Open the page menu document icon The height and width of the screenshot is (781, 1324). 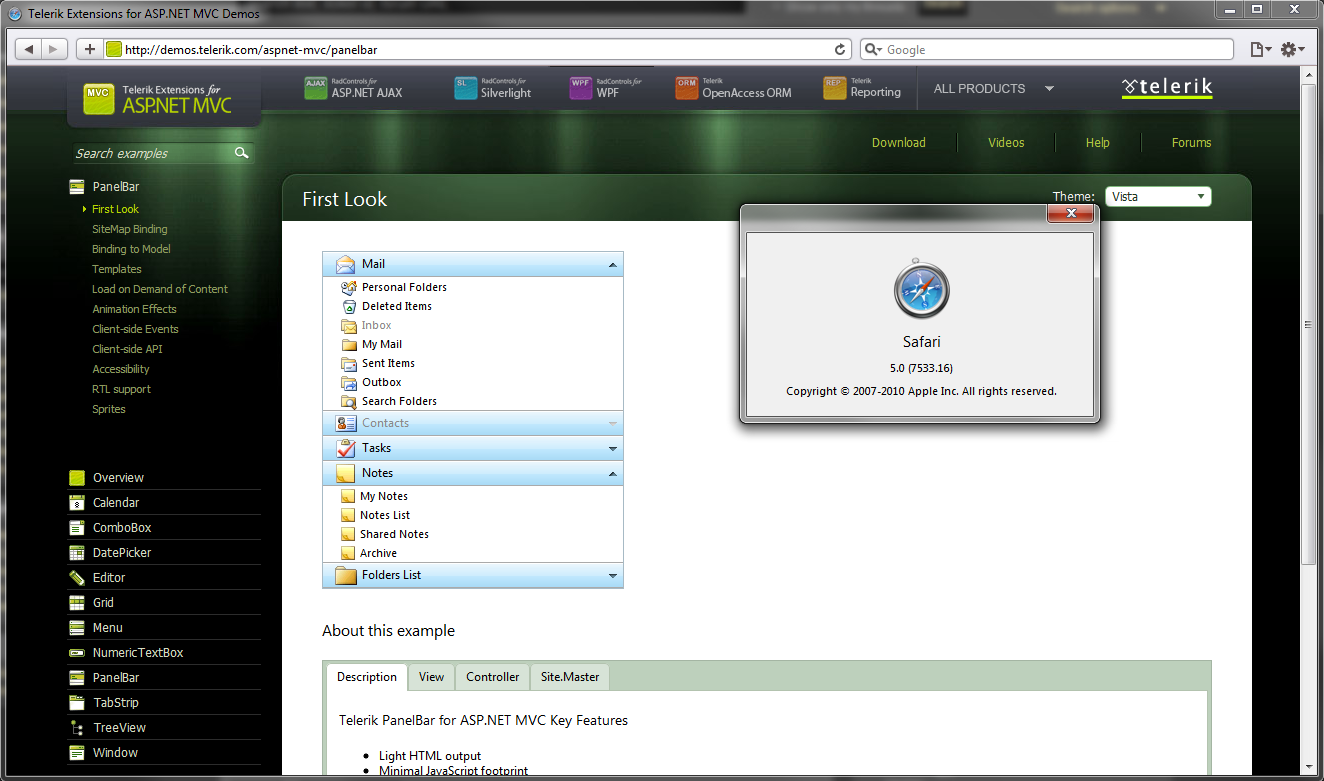click(1261, 49)
